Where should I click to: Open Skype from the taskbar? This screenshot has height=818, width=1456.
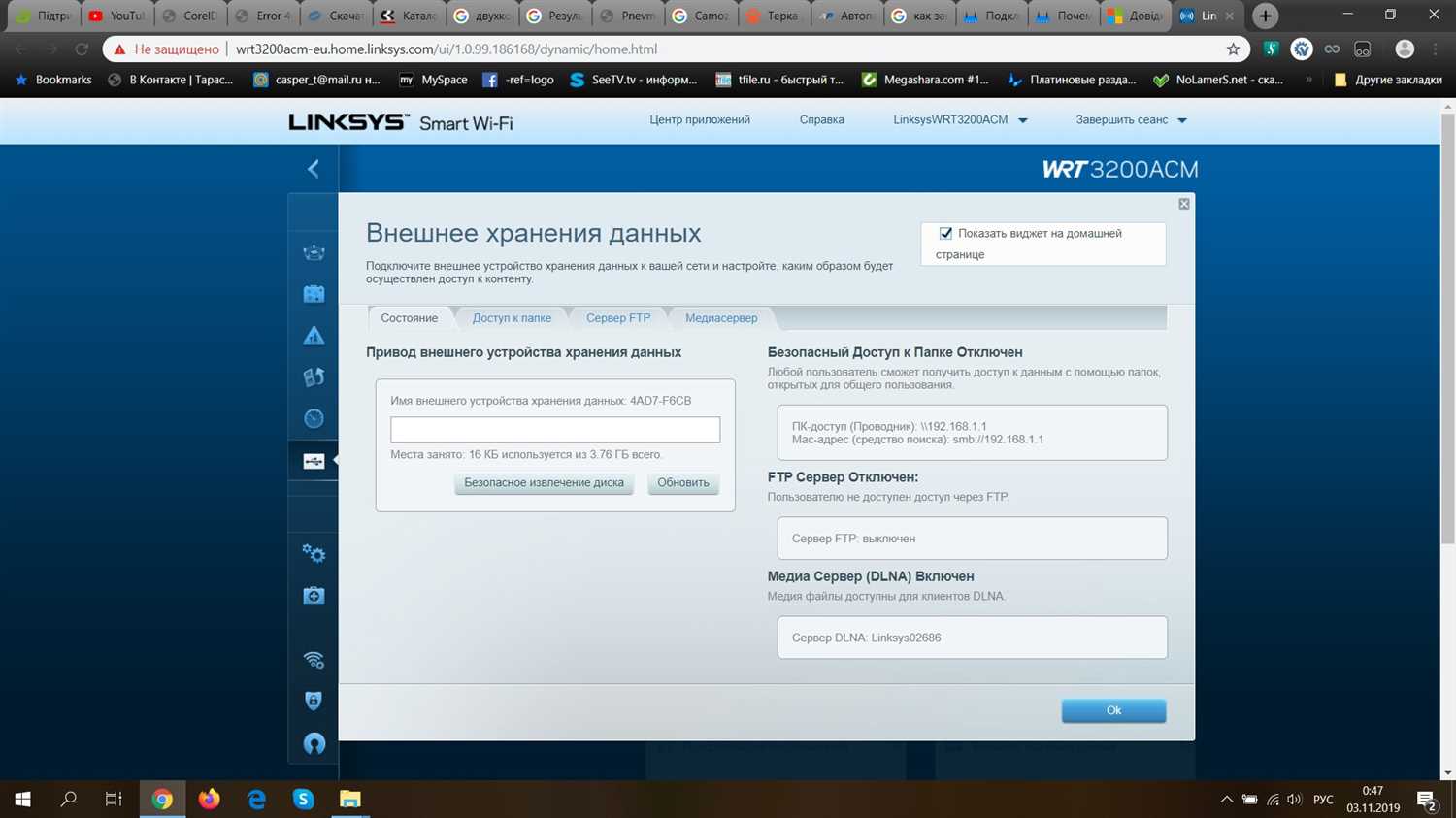[x=303, y=800]
